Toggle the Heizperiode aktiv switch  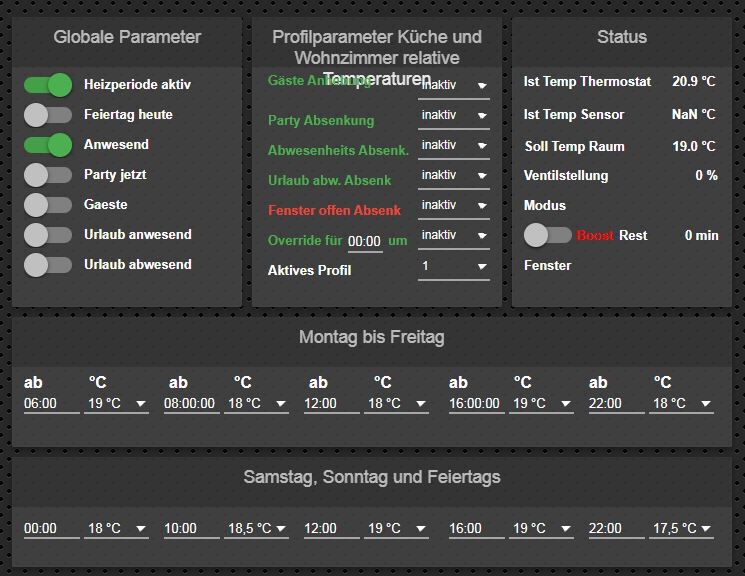pyautogui.click(x=48, y=85)
